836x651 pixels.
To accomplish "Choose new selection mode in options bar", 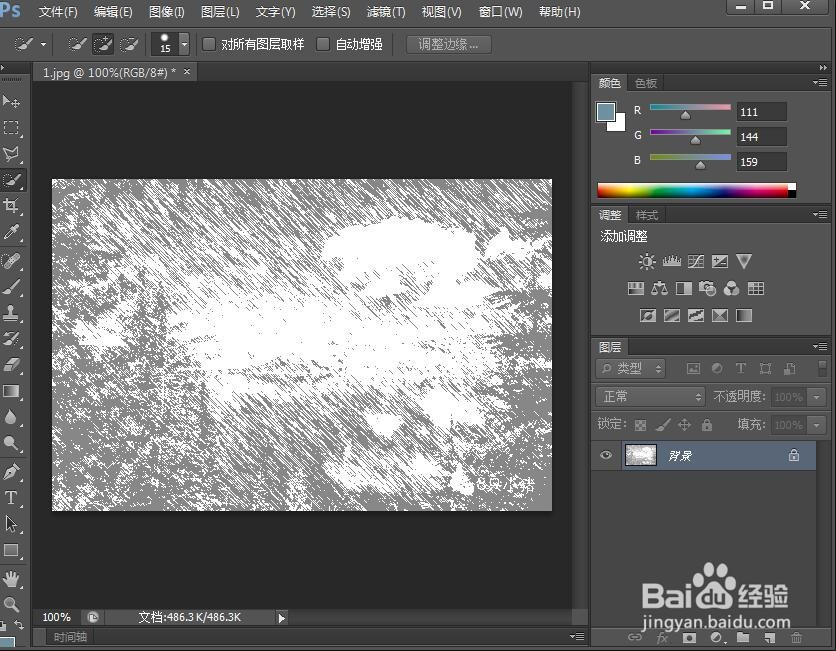I will [77, 44].
